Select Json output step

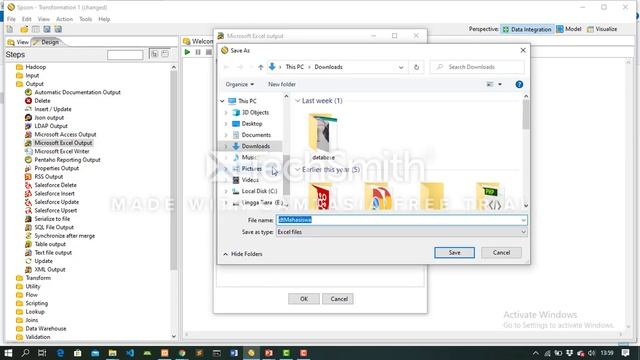[49, 118]
